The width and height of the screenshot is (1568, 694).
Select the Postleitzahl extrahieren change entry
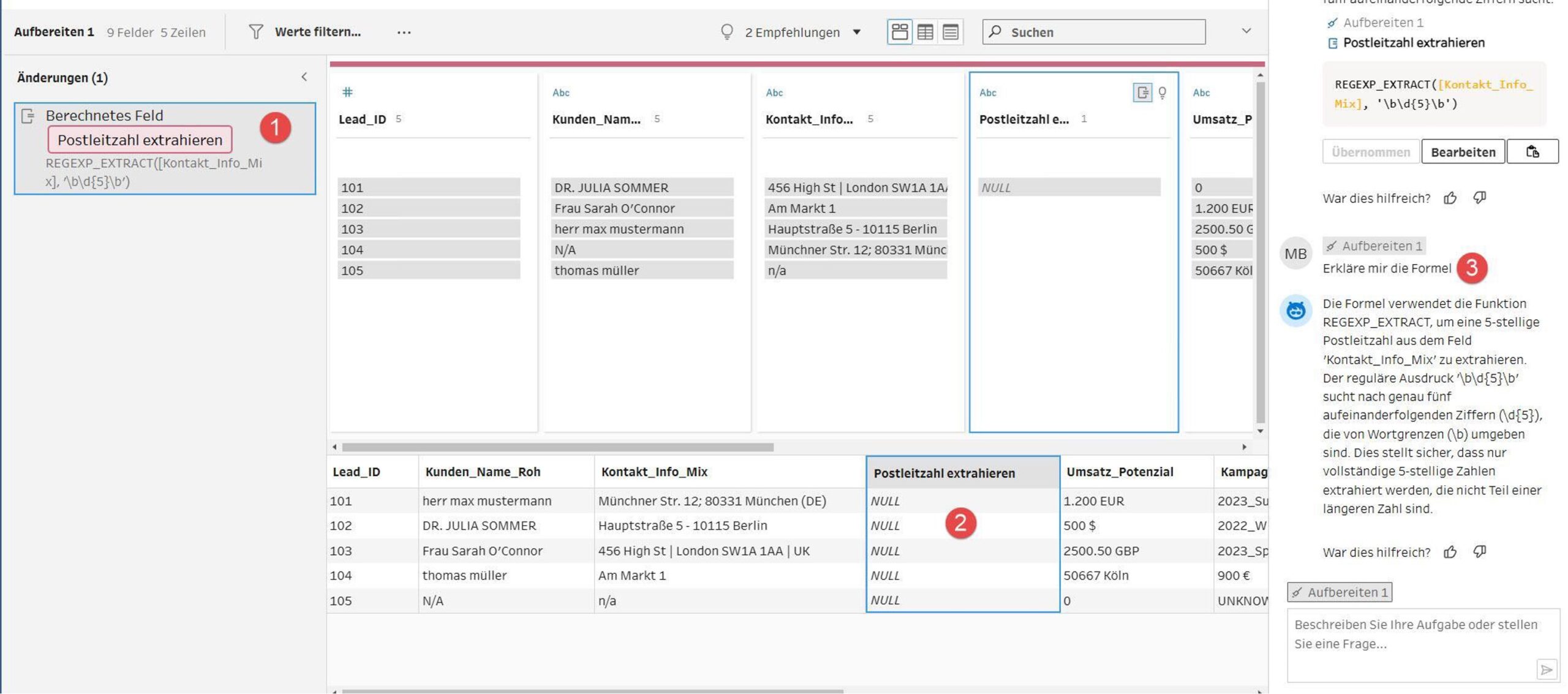[x=140, y=140]
